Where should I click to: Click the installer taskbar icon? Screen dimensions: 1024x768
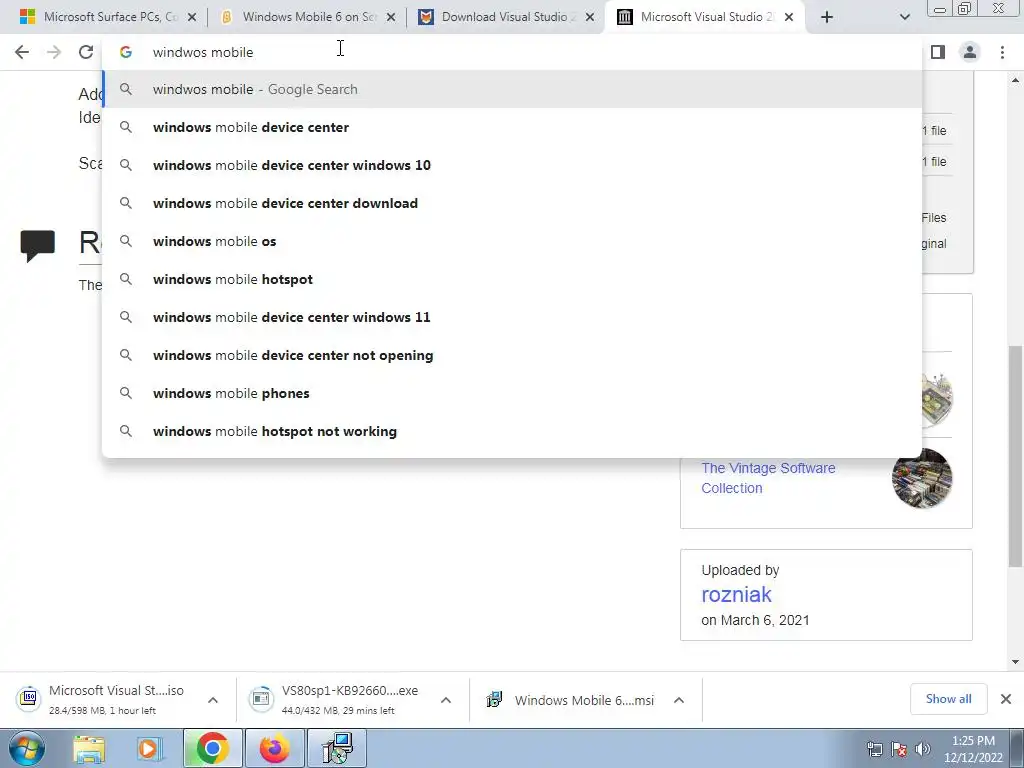tap(338, 748)
